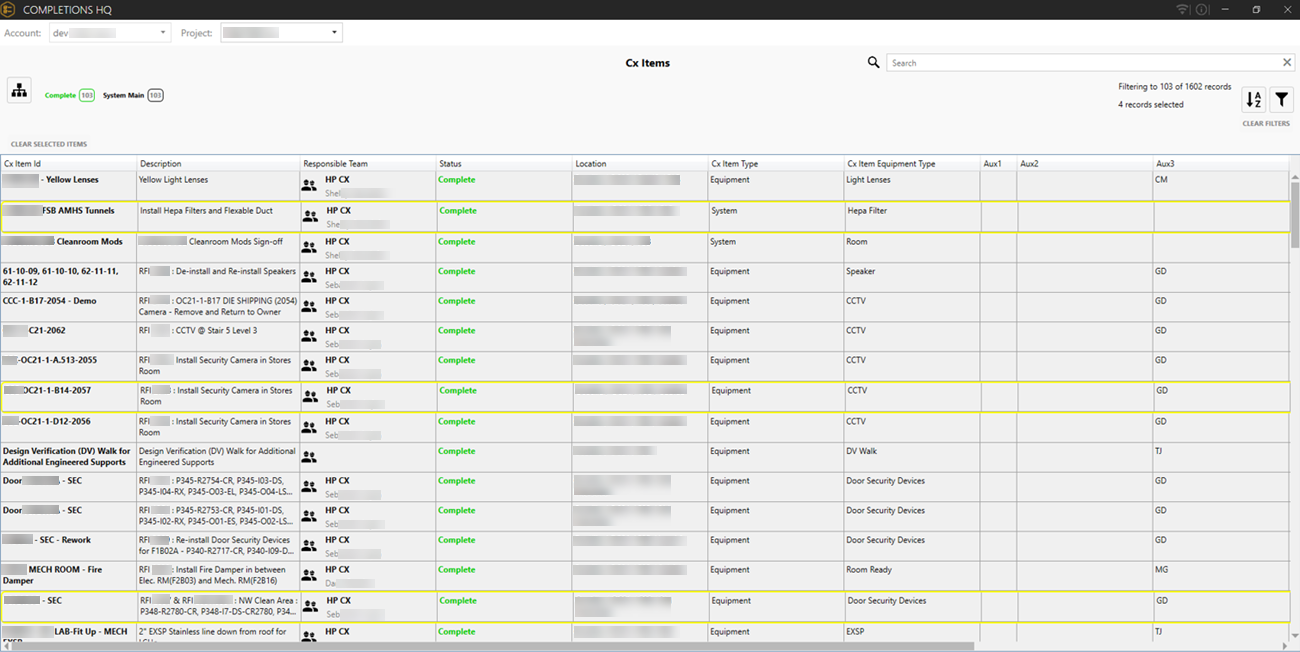Click Clear Selected Items

(49, 144)
